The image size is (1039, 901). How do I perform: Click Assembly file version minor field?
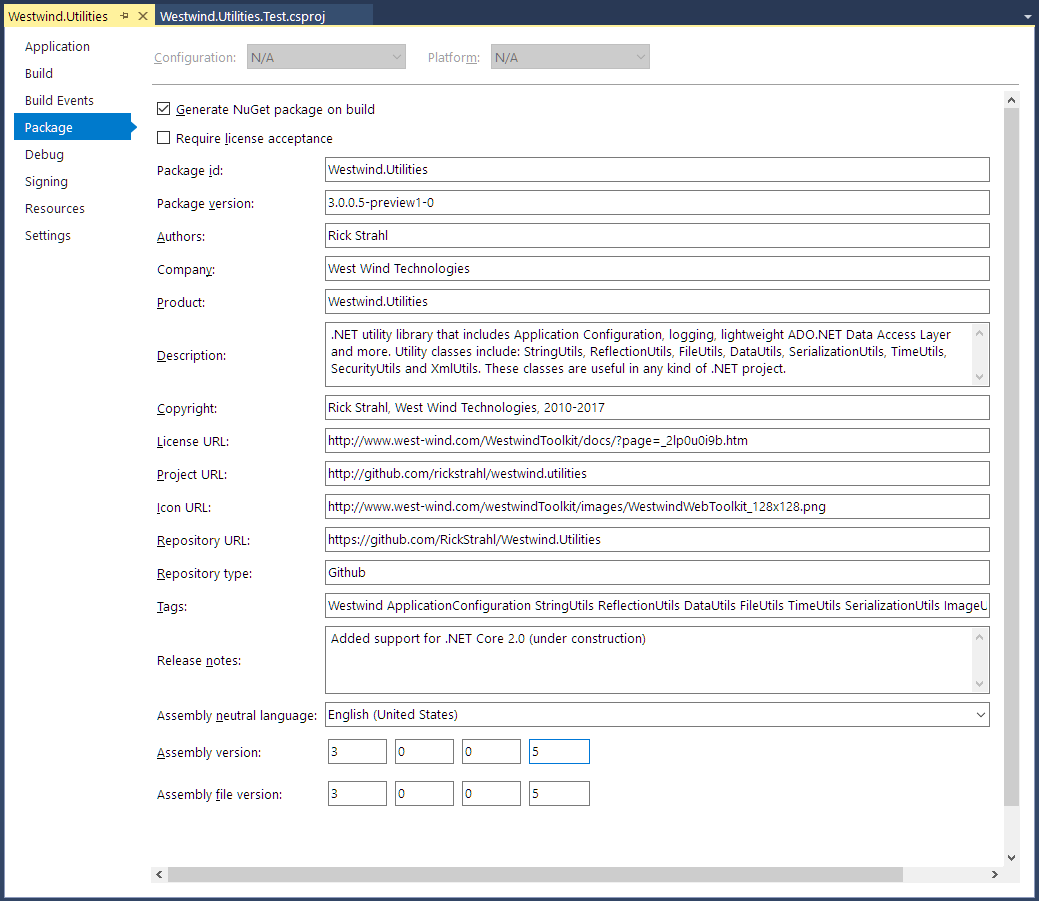424,794
